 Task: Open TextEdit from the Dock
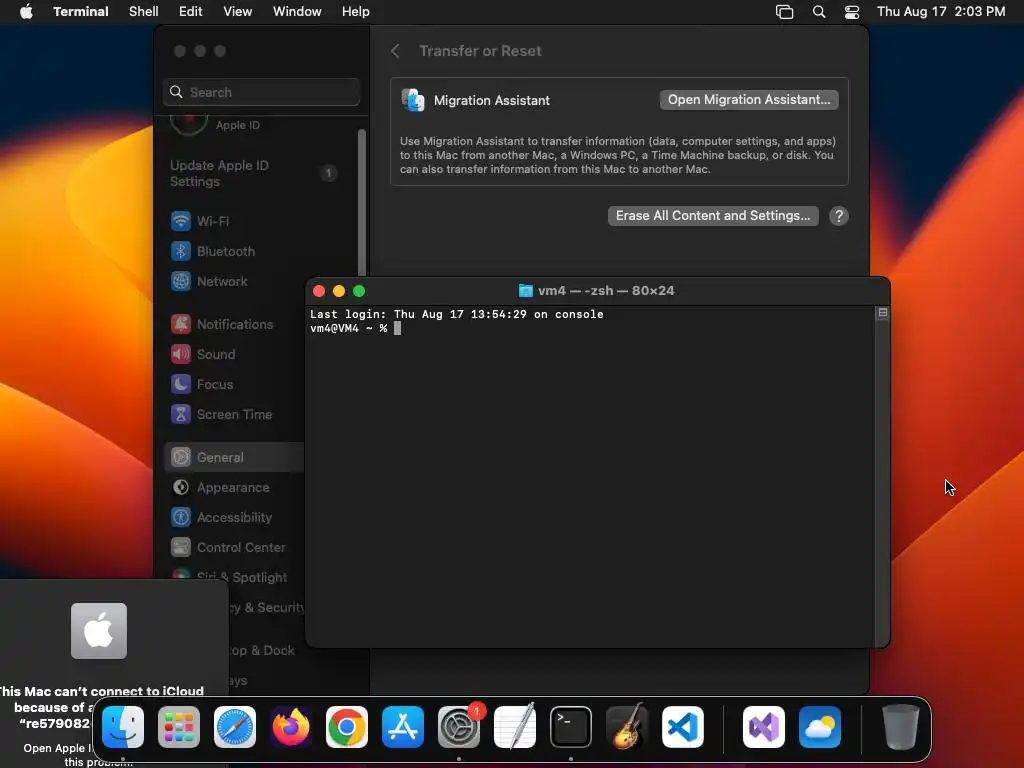coord(515,727)
